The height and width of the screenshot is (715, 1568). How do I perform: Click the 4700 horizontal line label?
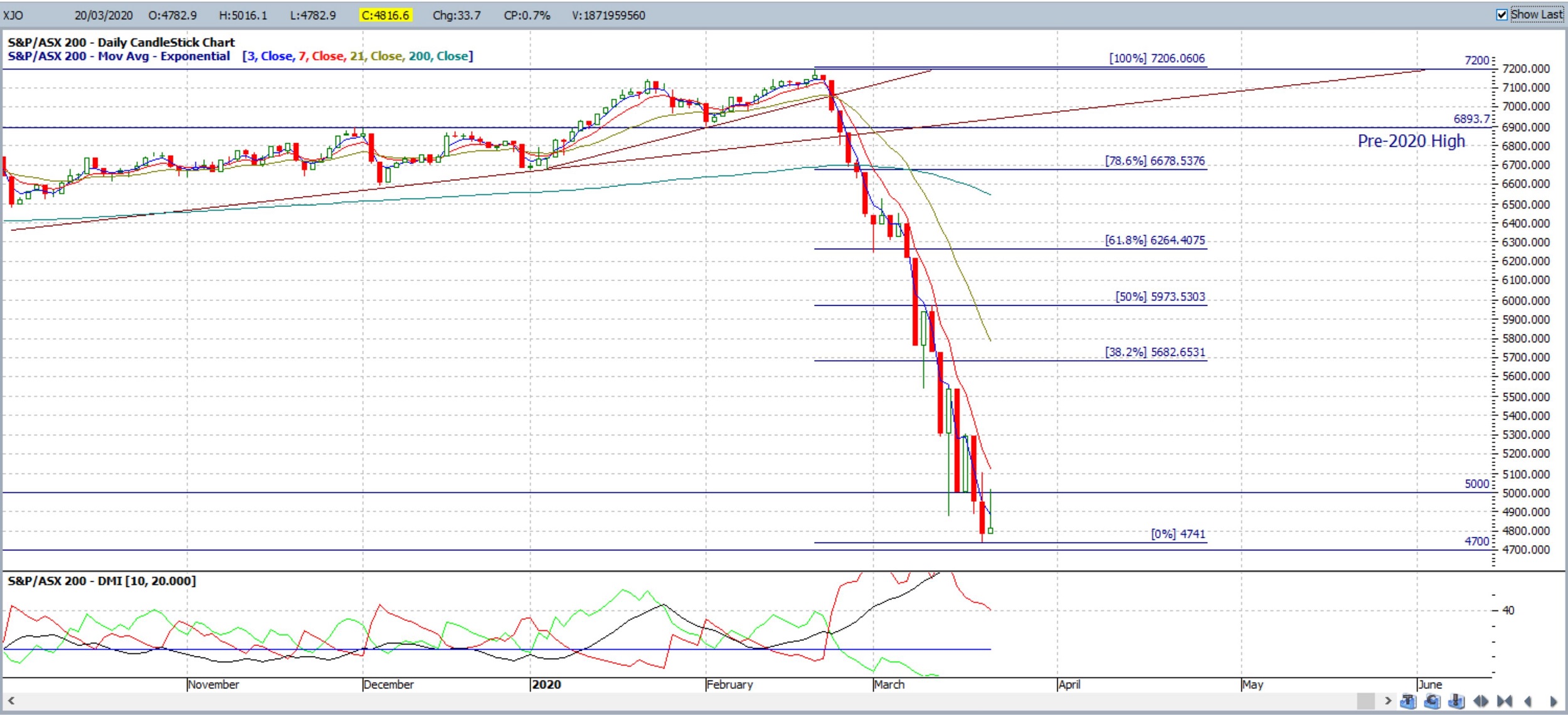click(1476, 541)
